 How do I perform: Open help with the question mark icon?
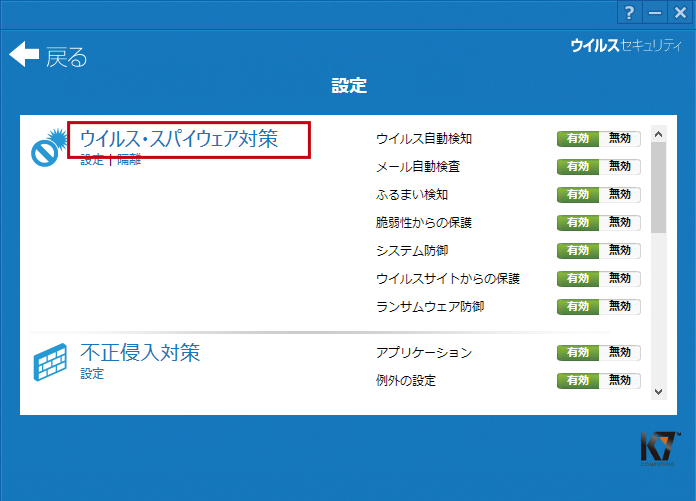coord(629,13)
